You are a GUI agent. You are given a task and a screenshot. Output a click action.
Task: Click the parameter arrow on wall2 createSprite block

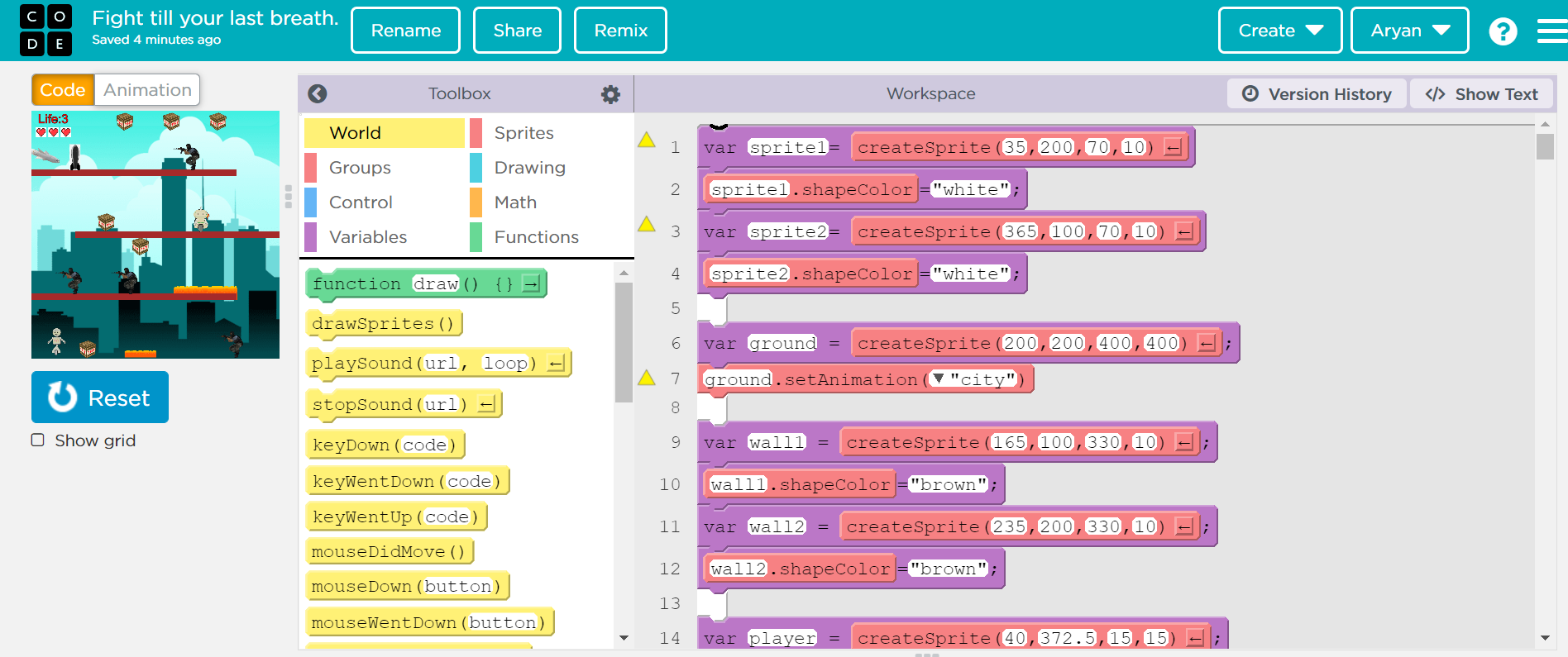[x=1185, y=526]
